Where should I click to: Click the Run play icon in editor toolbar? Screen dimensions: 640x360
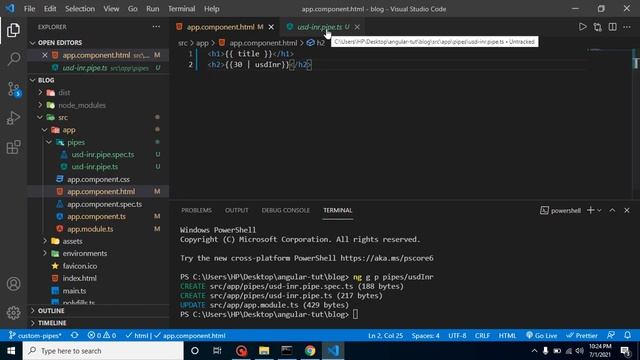[582, 27]
